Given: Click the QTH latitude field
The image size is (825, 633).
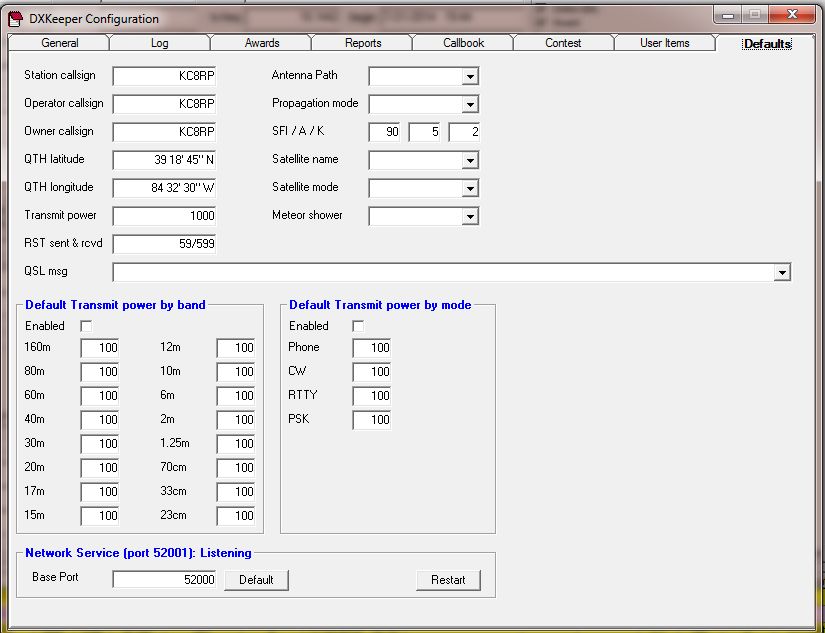Looking at the screenshot, I should 164,160.
